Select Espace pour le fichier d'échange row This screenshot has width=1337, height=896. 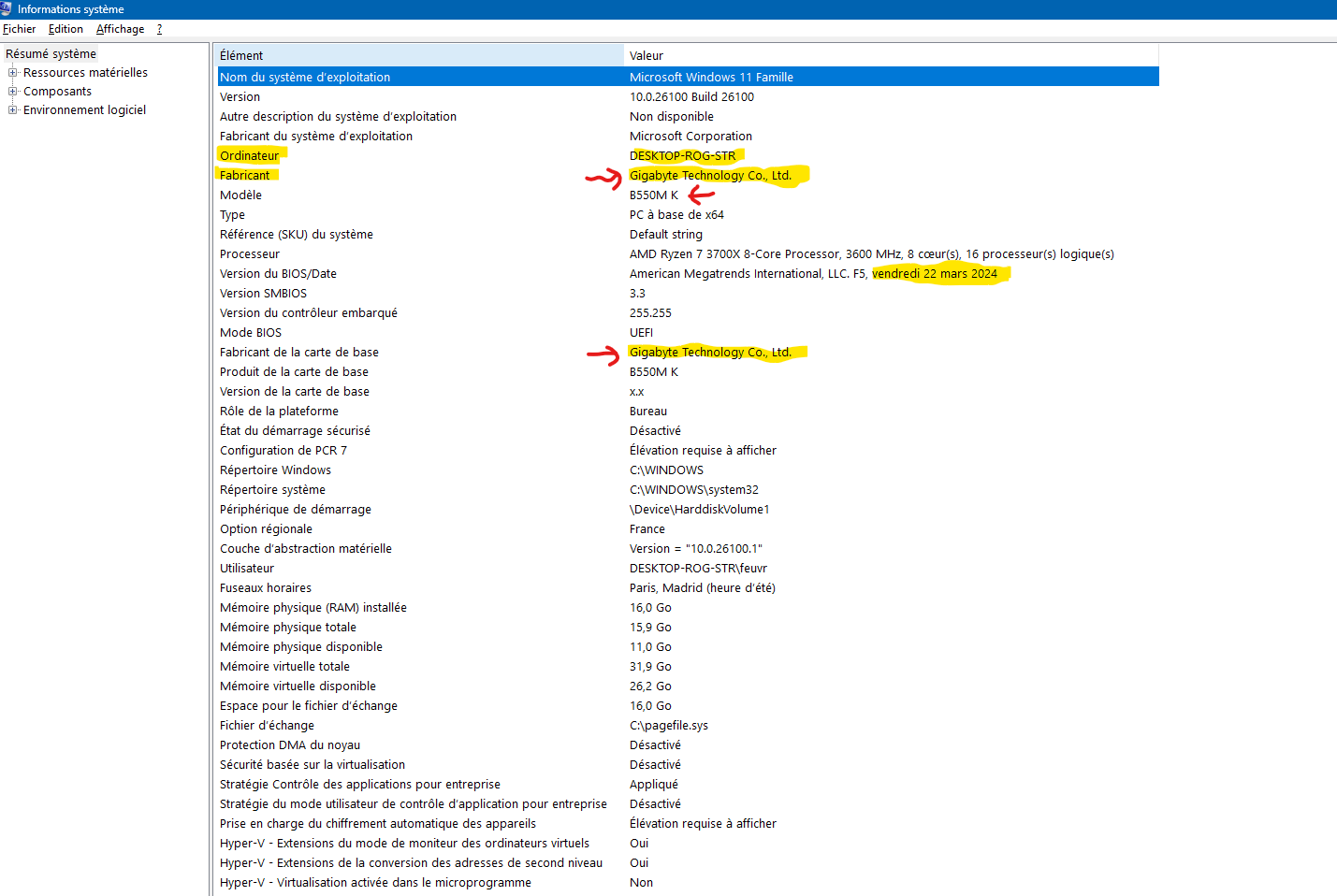[309, 706]
